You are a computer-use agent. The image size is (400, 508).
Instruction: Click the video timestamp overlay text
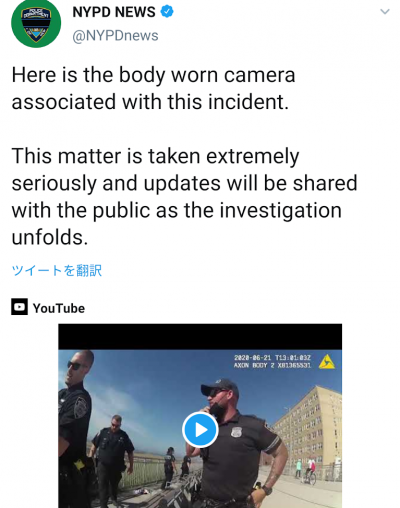tap(272, 362)
